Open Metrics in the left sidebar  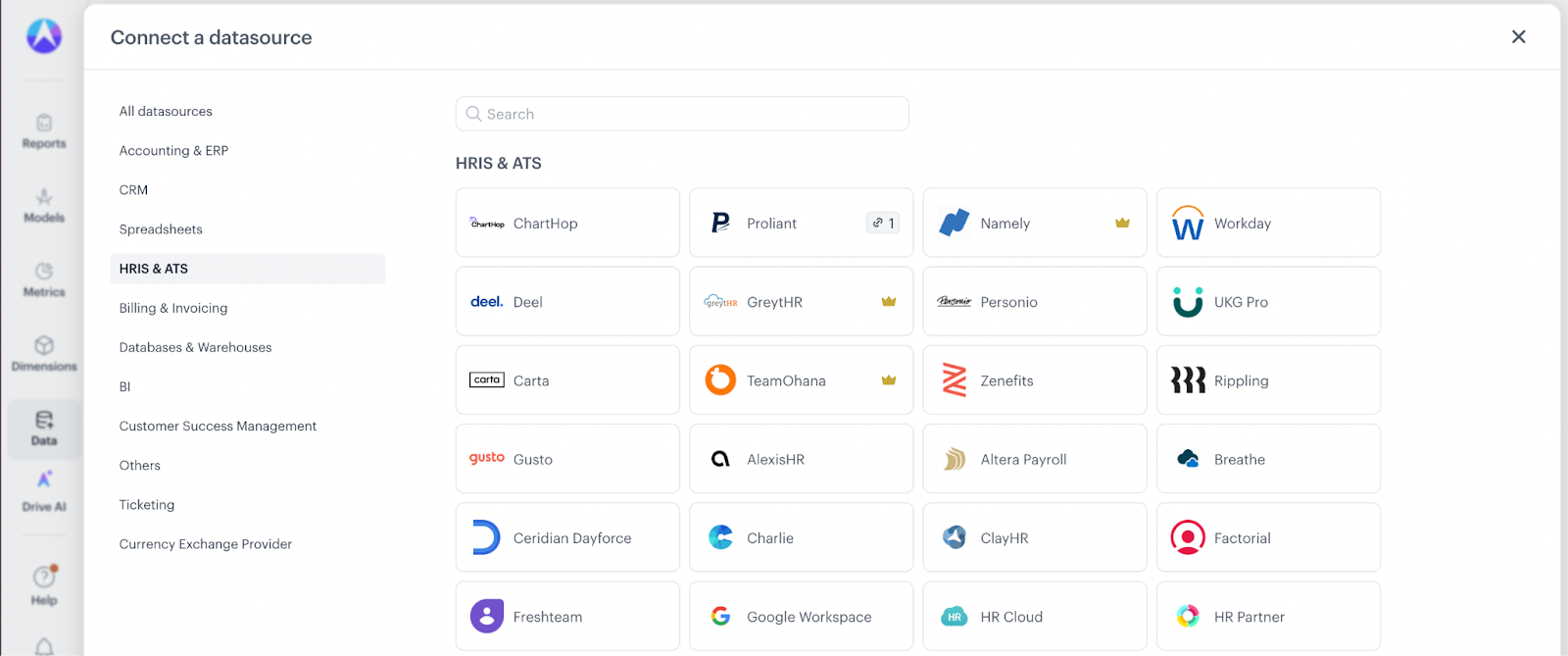(44, 279)
